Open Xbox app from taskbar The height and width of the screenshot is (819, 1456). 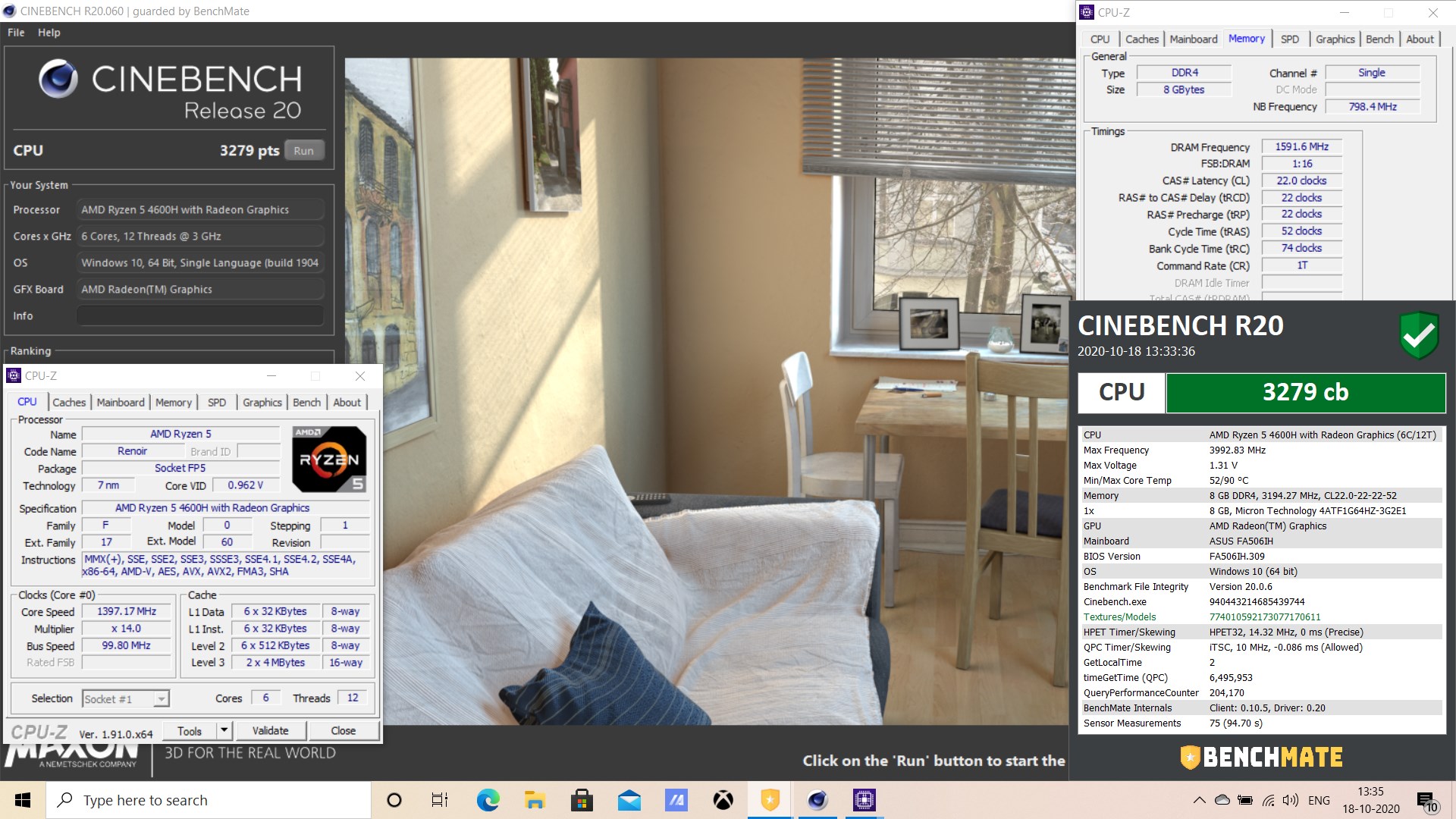coord(723,800)
